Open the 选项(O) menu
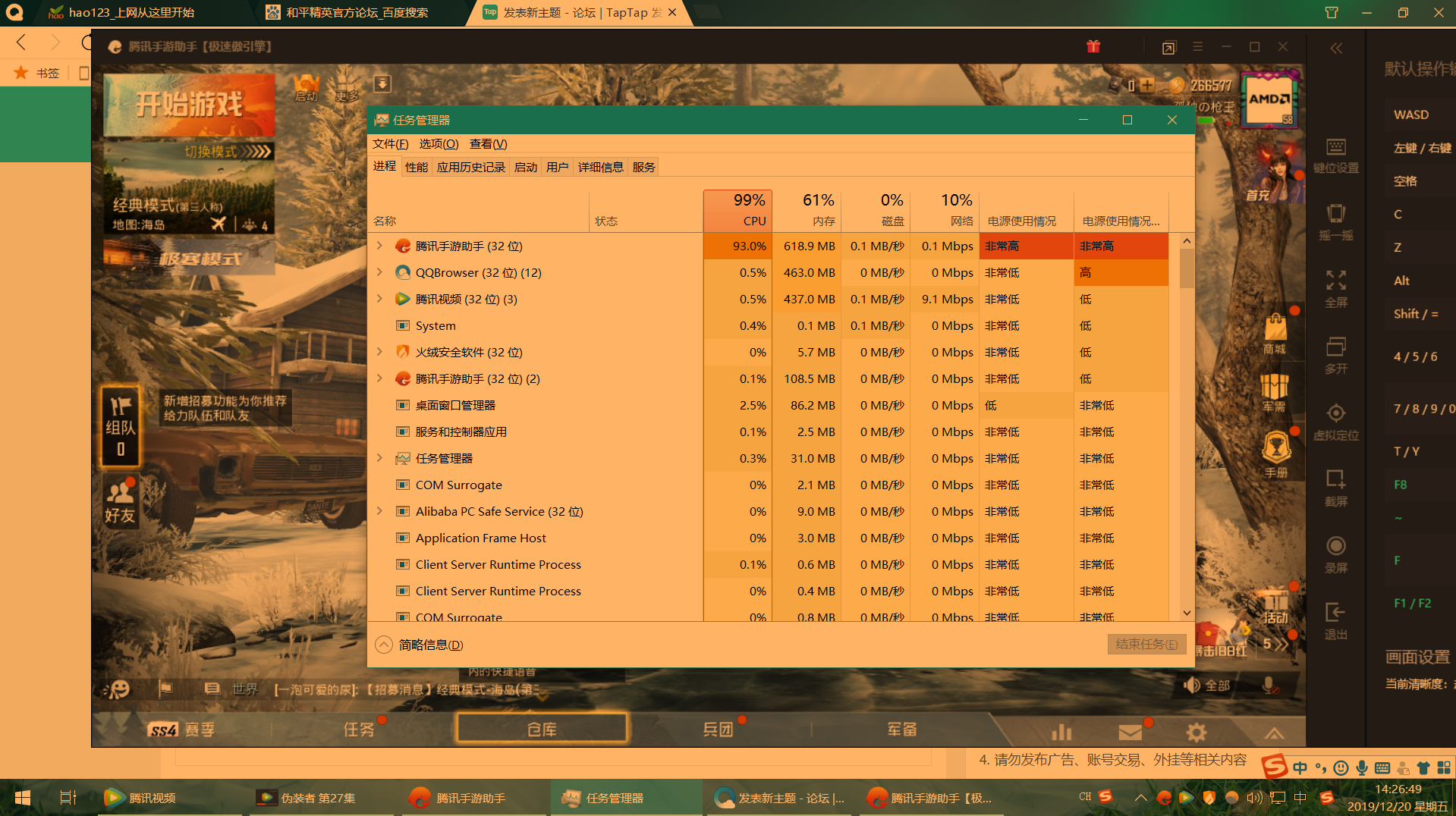This screenshot has height=816, width=1456. (439, 143)
